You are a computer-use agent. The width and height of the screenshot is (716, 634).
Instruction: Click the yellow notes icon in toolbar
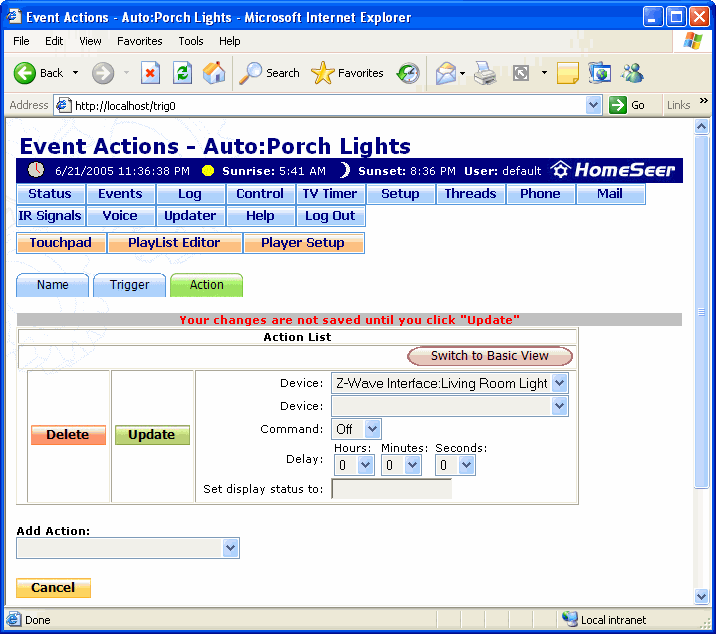[568, 73]
